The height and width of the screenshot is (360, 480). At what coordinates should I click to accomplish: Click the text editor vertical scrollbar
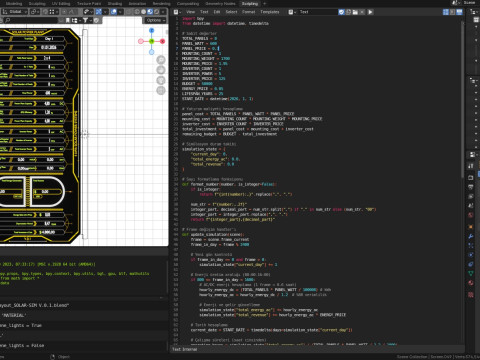tap(463, 100)
